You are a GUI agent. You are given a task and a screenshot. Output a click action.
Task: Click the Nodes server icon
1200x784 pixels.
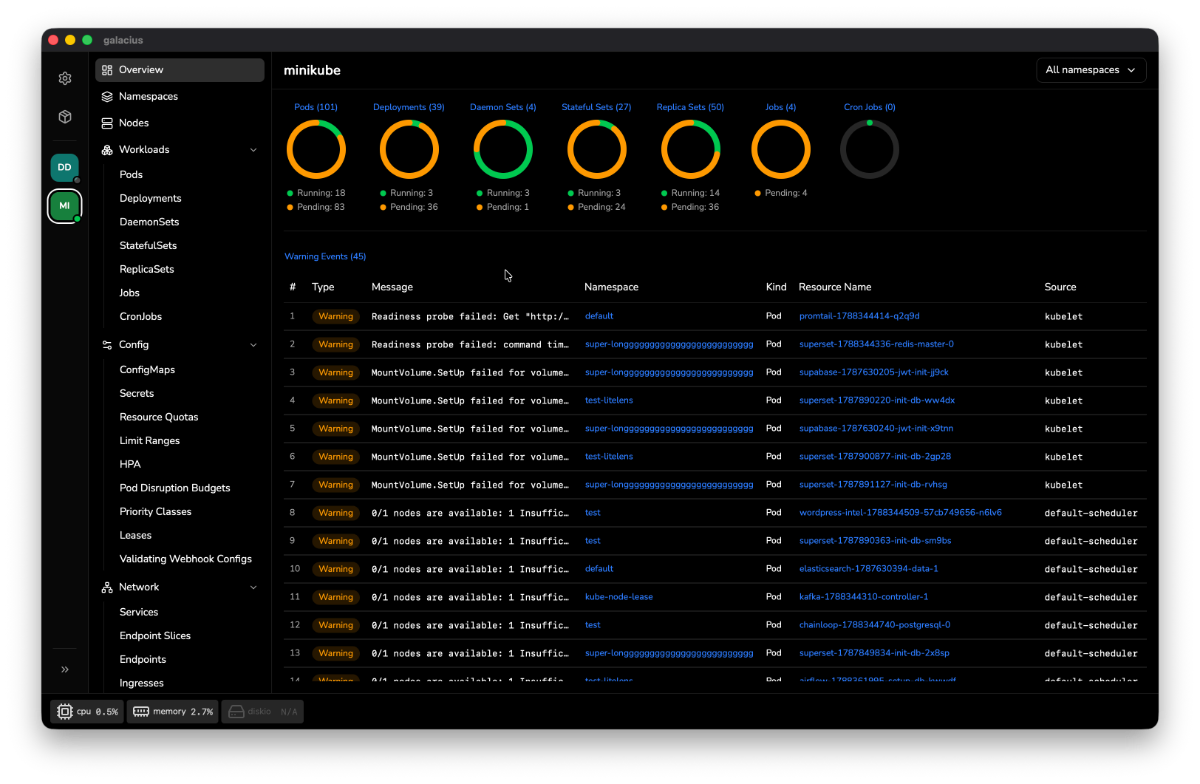(x=107, y=123)
